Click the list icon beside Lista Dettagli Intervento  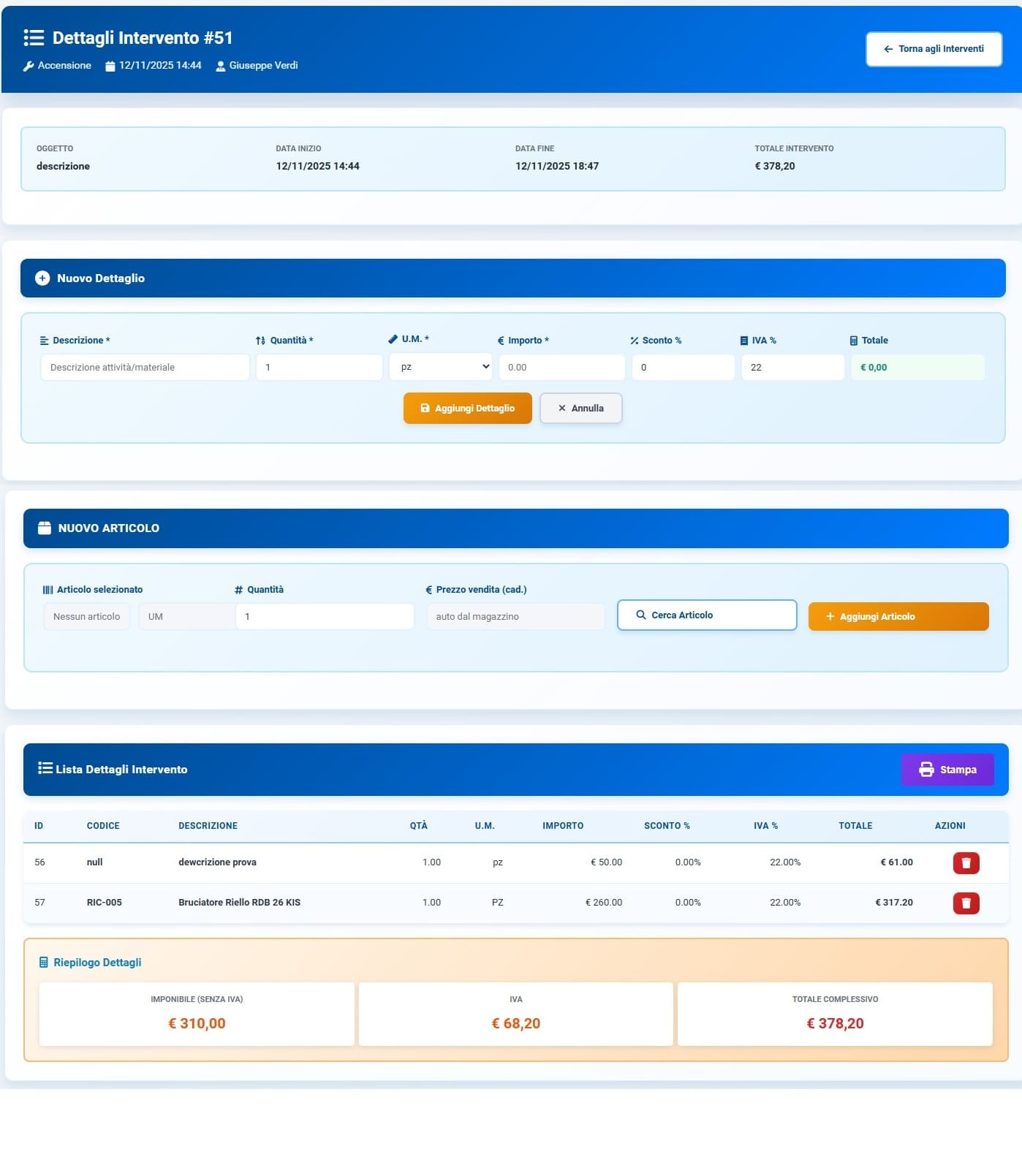pyautogui.click(x=45, y=768)
